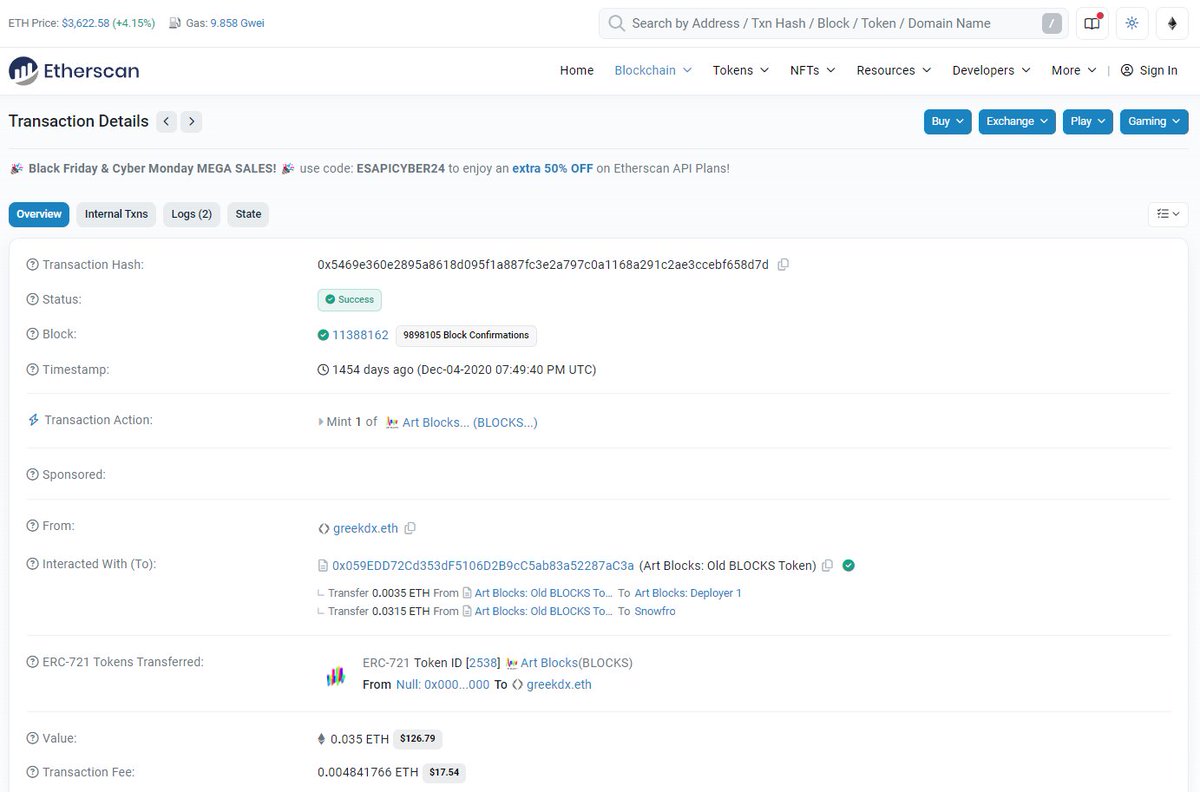Click help icon next to Timestamp

point(33,369)
